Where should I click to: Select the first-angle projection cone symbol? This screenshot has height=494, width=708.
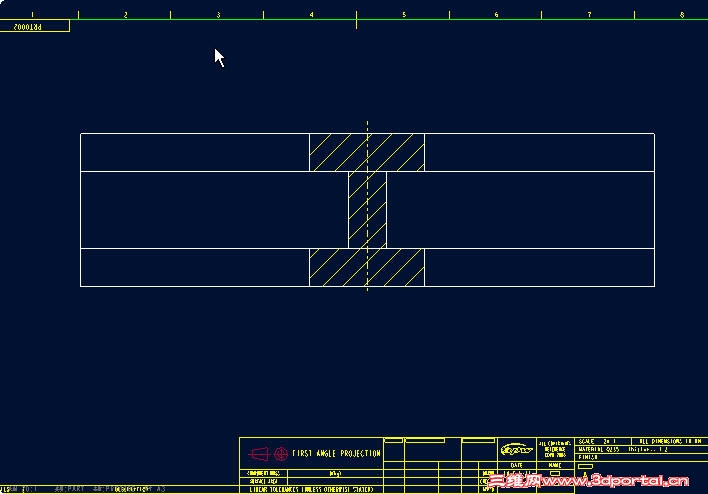click(x=259, y=453)
